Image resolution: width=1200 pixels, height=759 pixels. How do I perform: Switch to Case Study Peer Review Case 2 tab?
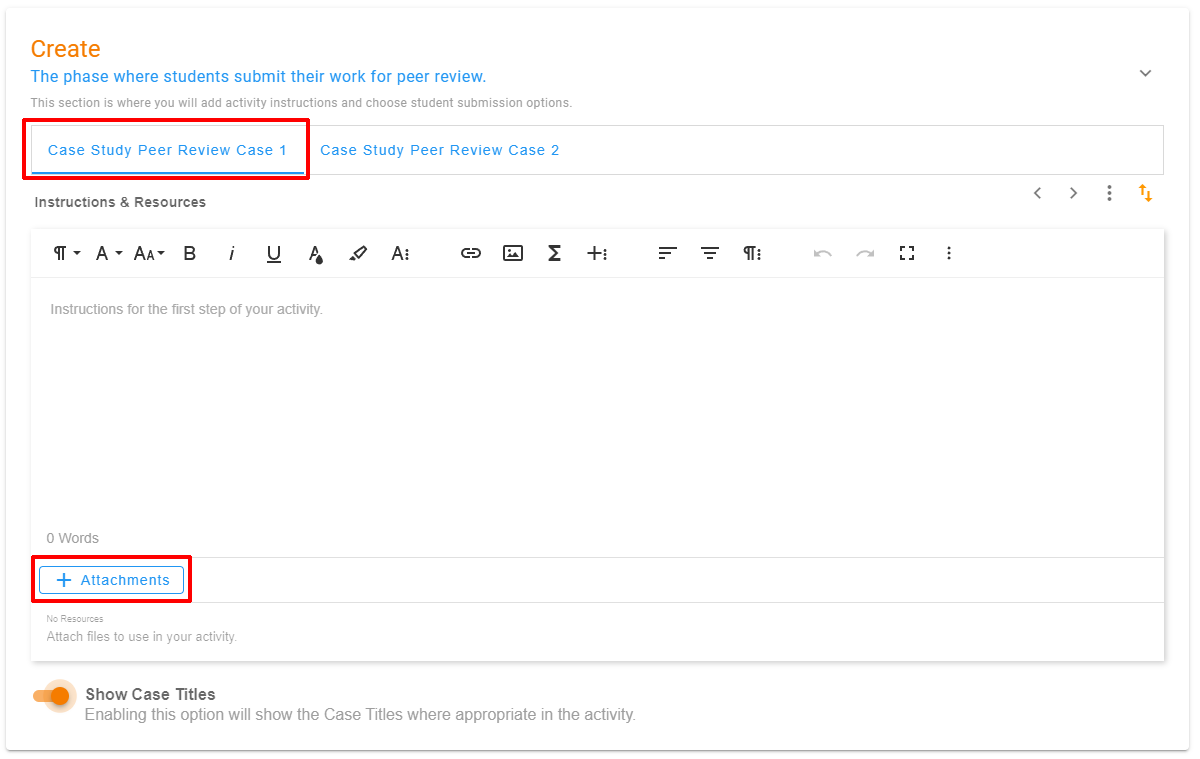[439, 150]
